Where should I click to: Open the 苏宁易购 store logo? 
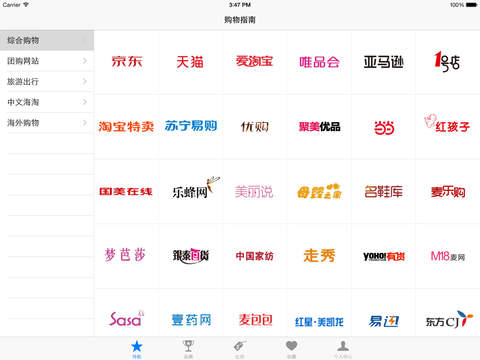191,126
